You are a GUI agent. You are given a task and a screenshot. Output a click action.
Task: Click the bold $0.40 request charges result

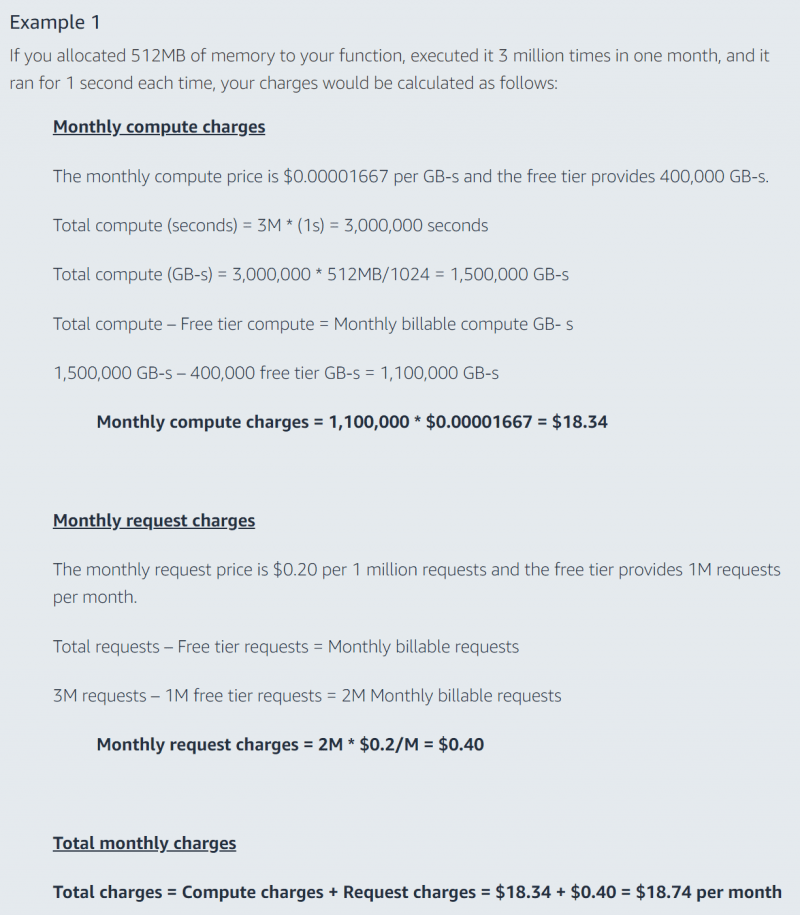click(x=290, y=745)
